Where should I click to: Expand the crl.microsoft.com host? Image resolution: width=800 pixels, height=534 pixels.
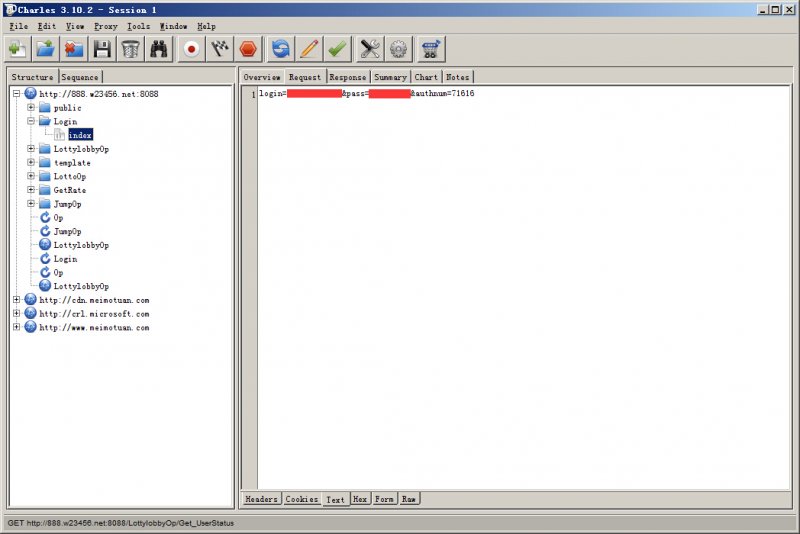click(x=17, y=313)
